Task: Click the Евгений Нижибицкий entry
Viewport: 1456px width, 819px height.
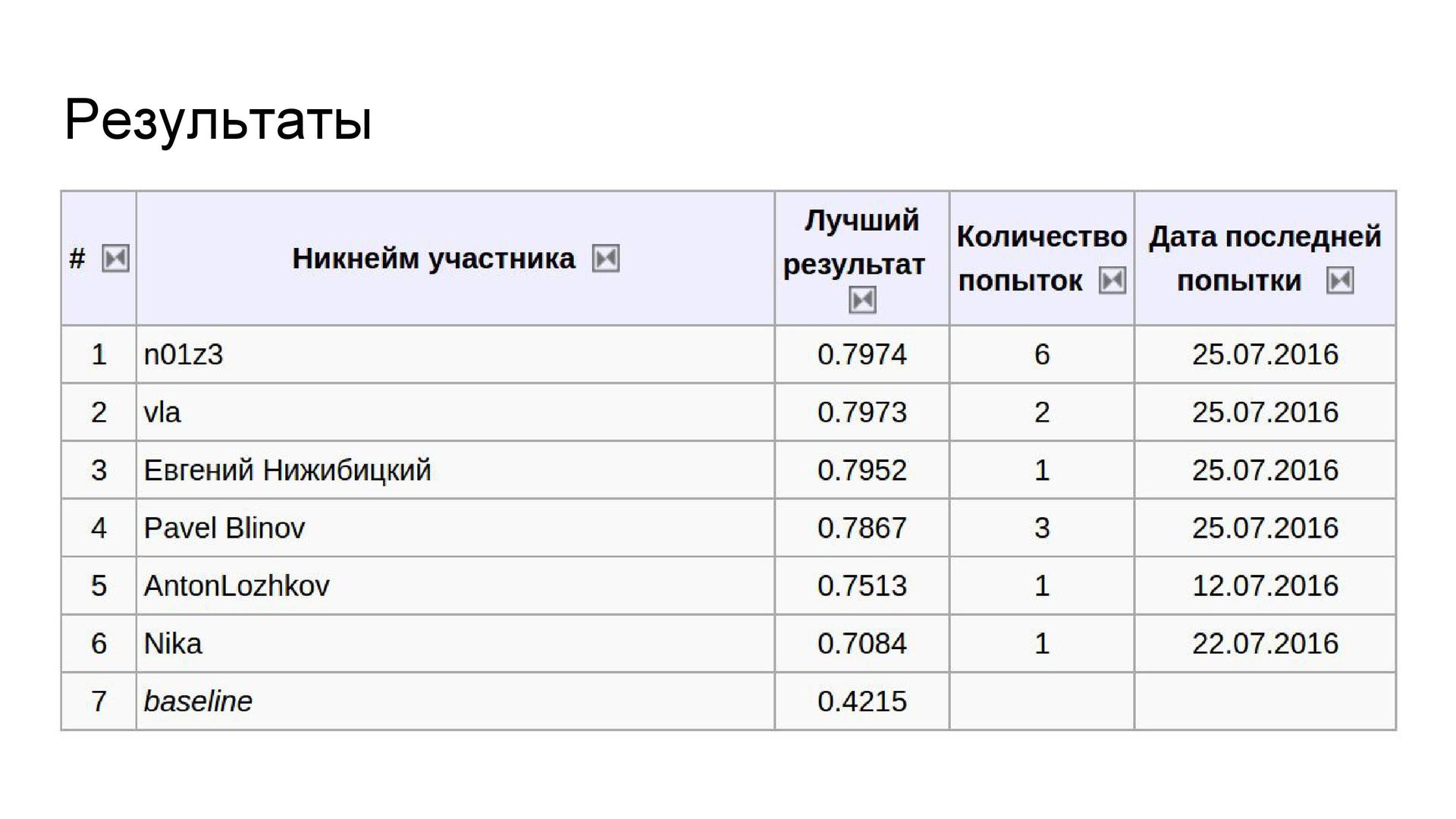Action: tap(287, 470)
